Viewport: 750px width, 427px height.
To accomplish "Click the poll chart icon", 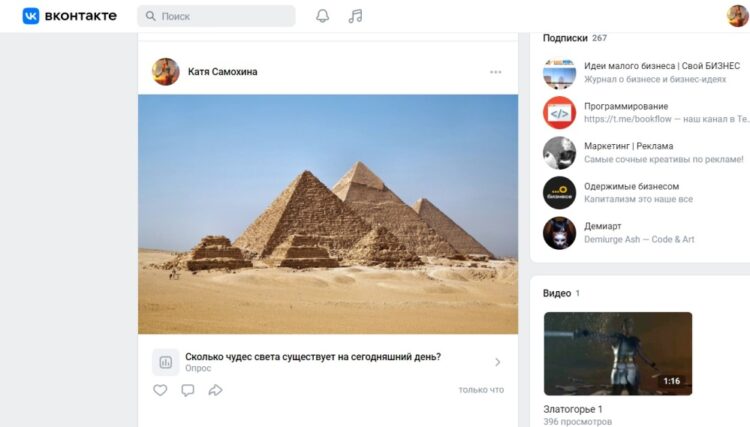I will coord(165,362).
